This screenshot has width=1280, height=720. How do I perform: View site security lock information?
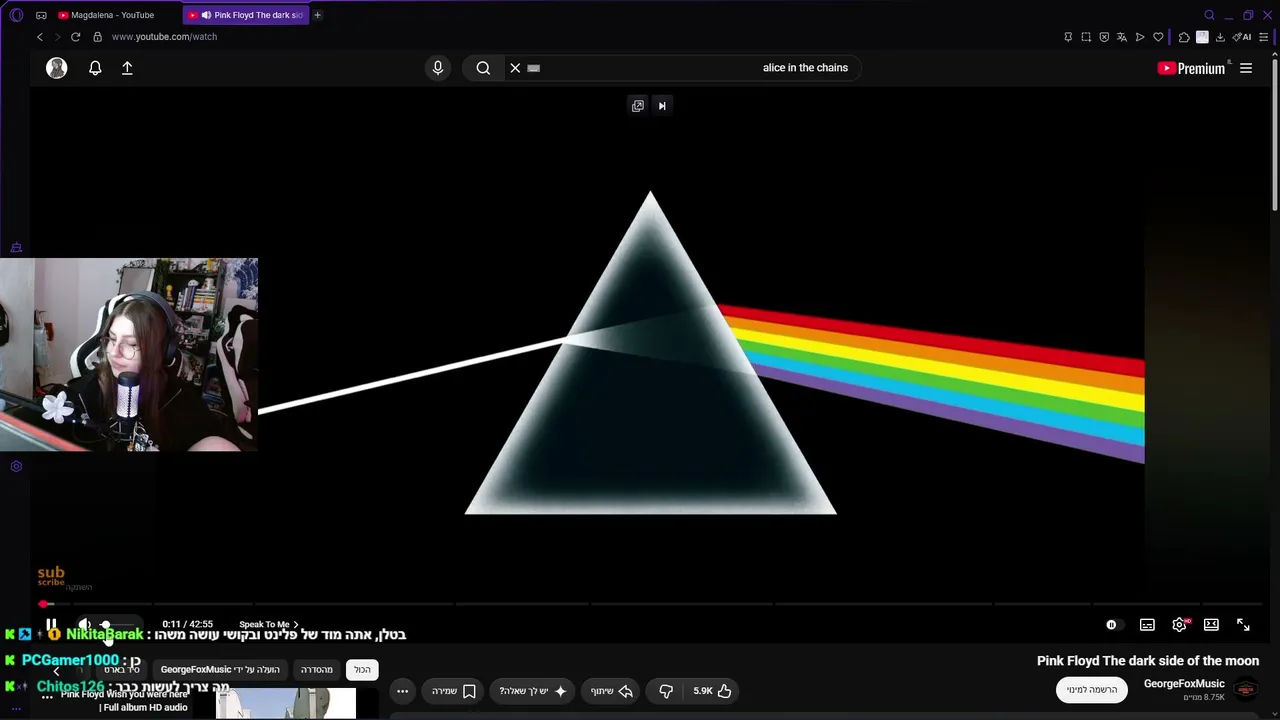97,37
